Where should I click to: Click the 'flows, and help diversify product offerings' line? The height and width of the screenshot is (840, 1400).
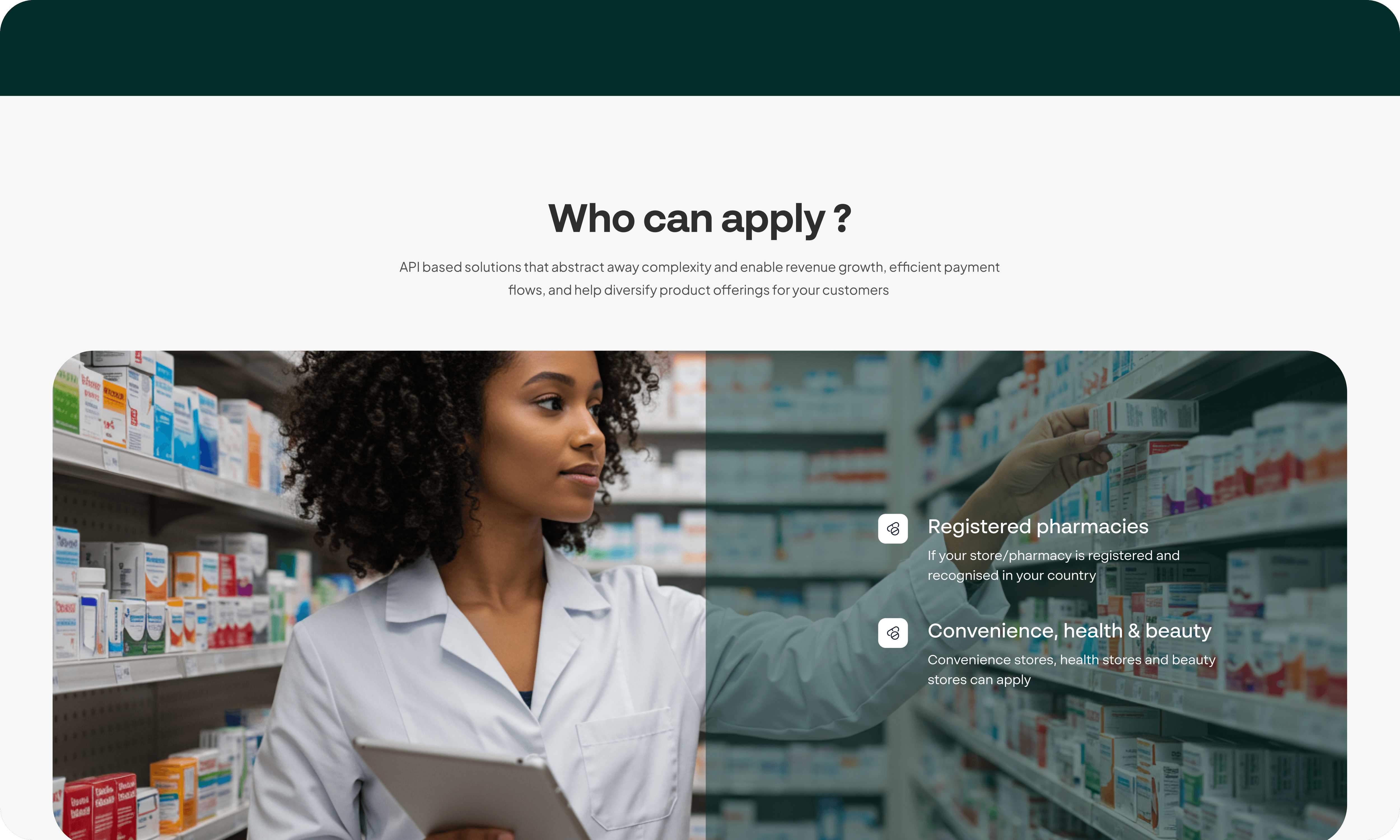point(698,290)
